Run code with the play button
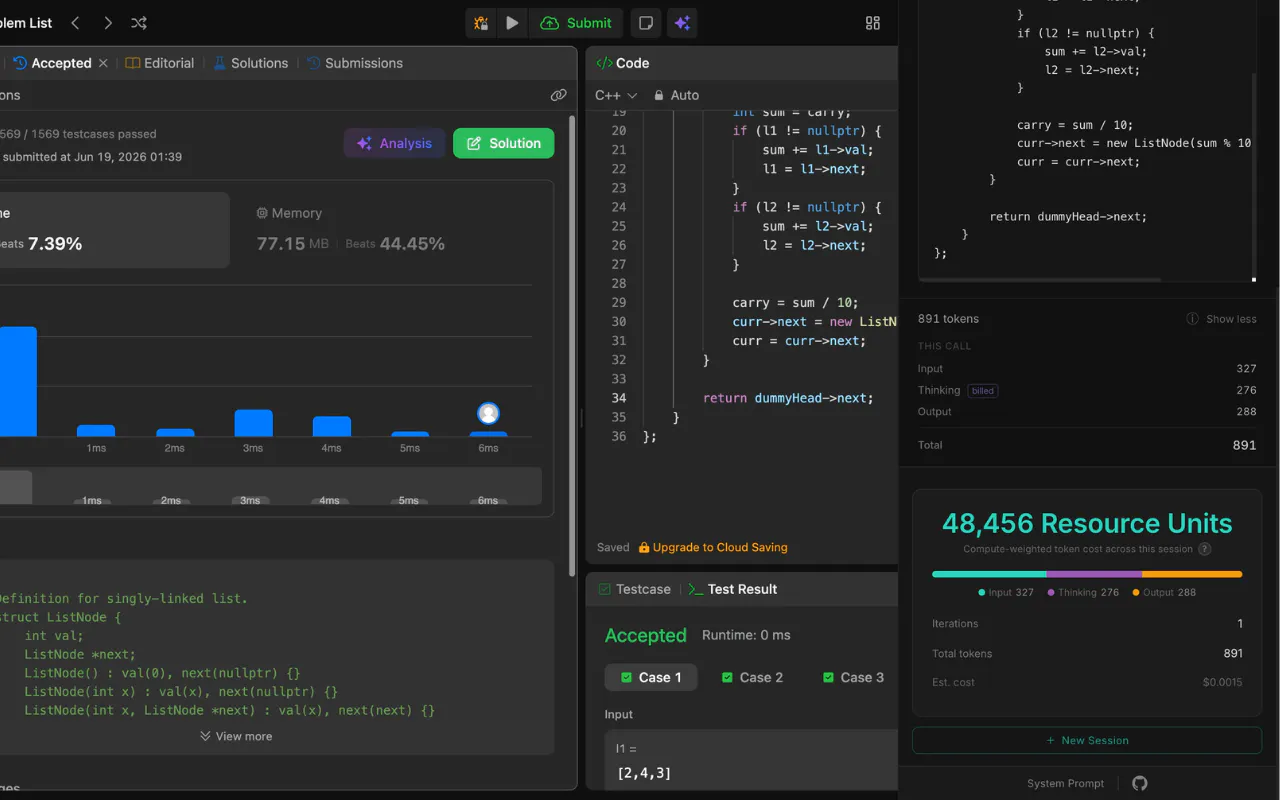The width and height of the screenshot is (1280, 800). pos(512,23)
